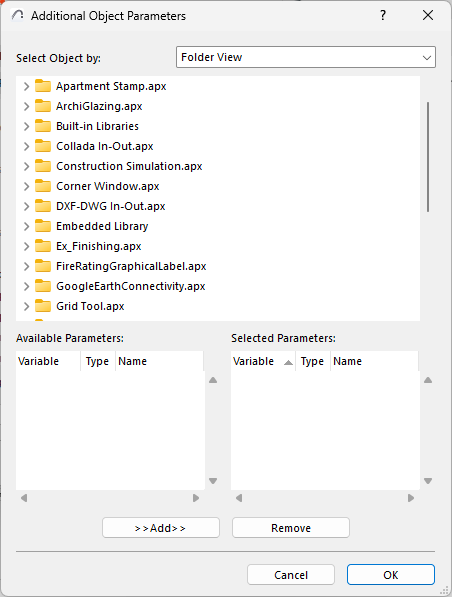Click the Embedded Library folder icon
Screen dimensions: 452x597
(x=43, y=226)
